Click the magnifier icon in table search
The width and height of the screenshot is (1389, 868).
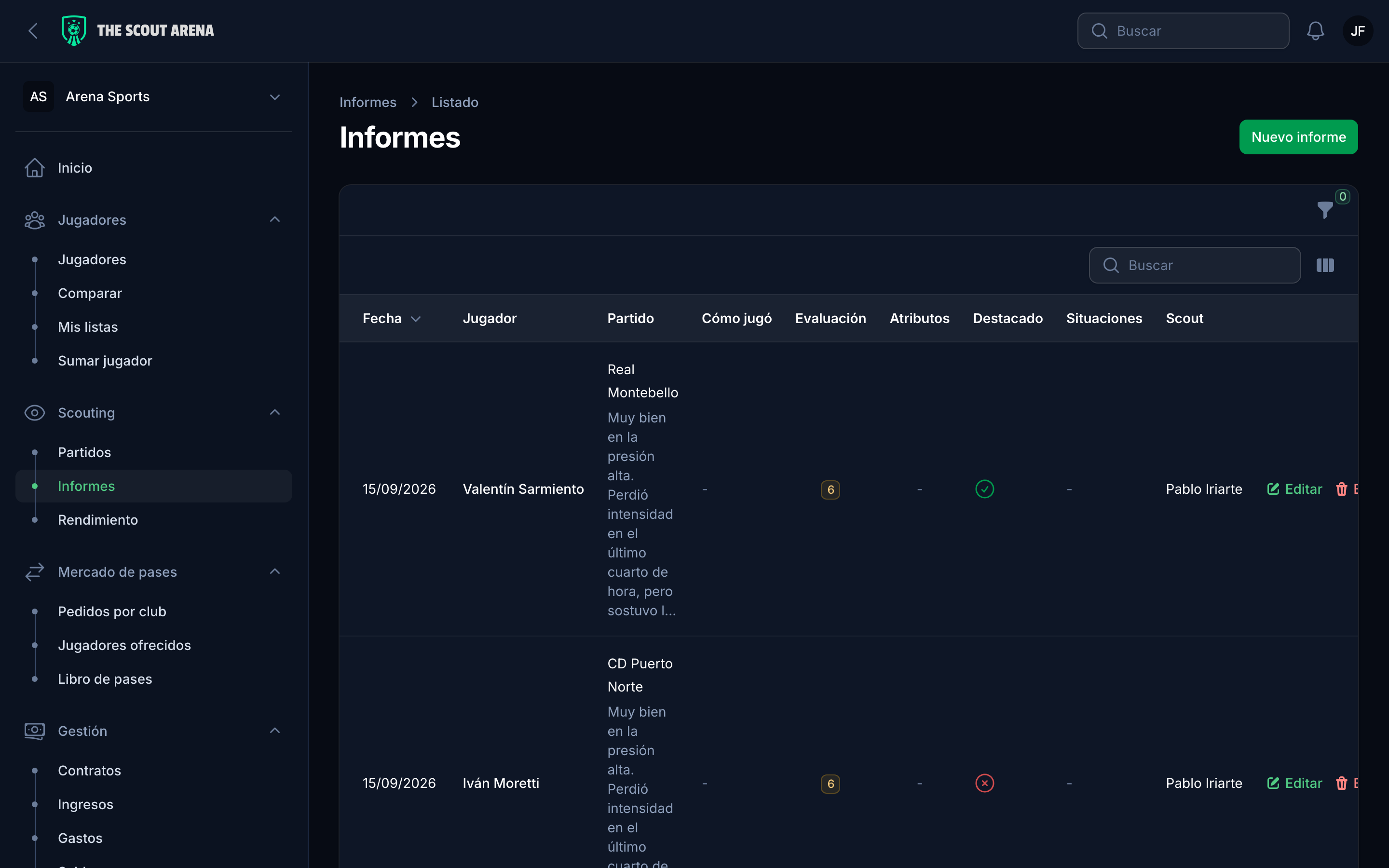(x=1111, y=265)
